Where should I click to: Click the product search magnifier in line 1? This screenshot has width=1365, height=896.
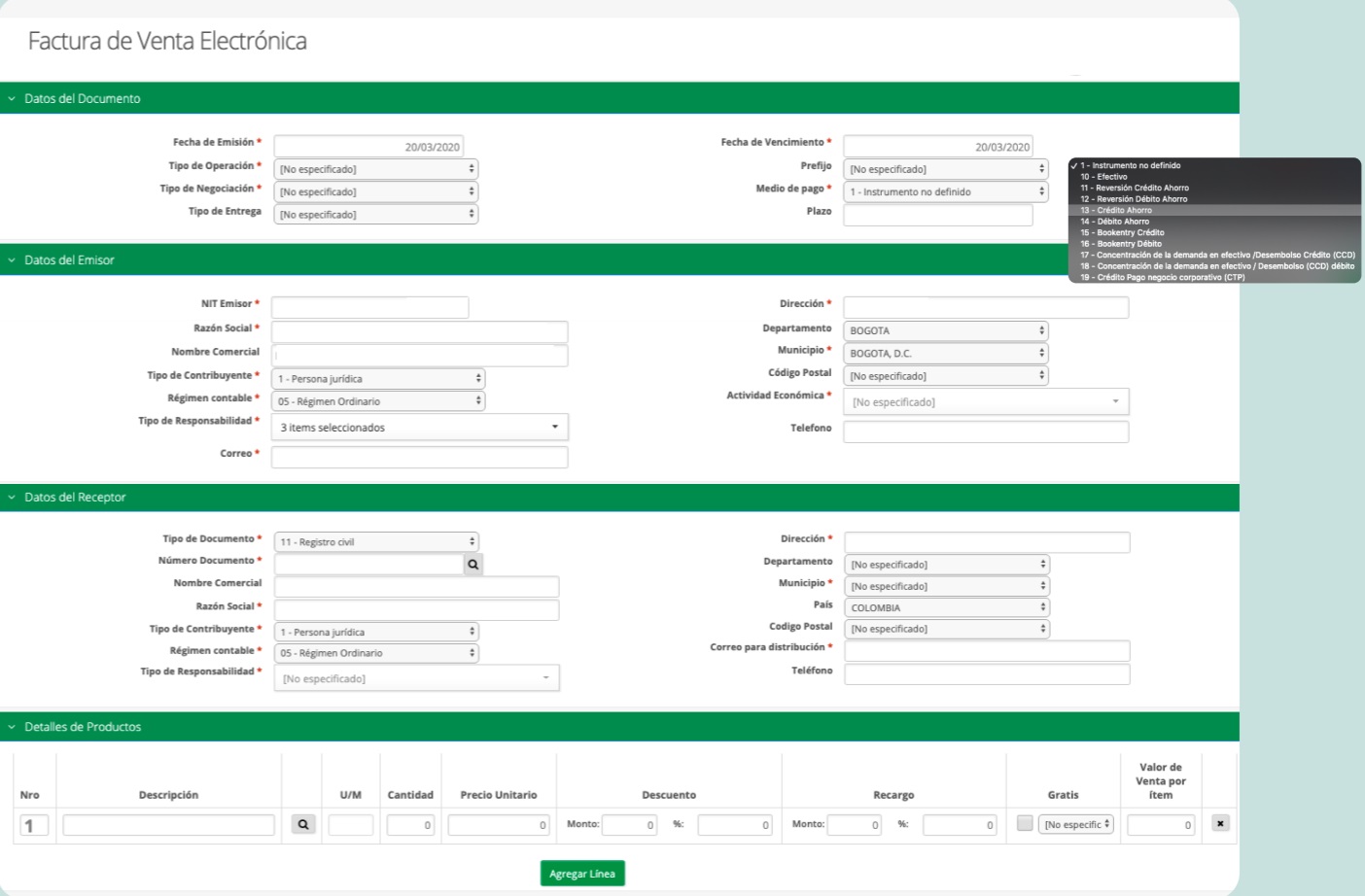point(303,824)
